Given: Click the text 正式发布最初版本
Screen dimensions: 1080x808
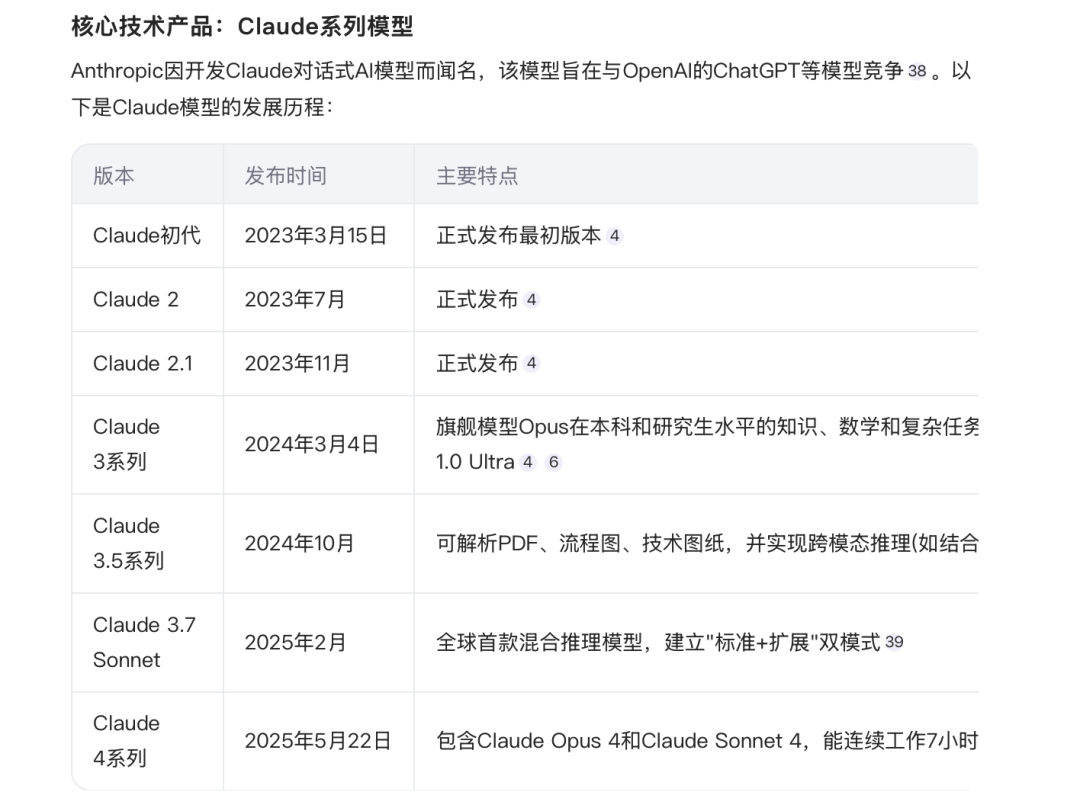Looking at the screenshot, I should coord(519,236).
